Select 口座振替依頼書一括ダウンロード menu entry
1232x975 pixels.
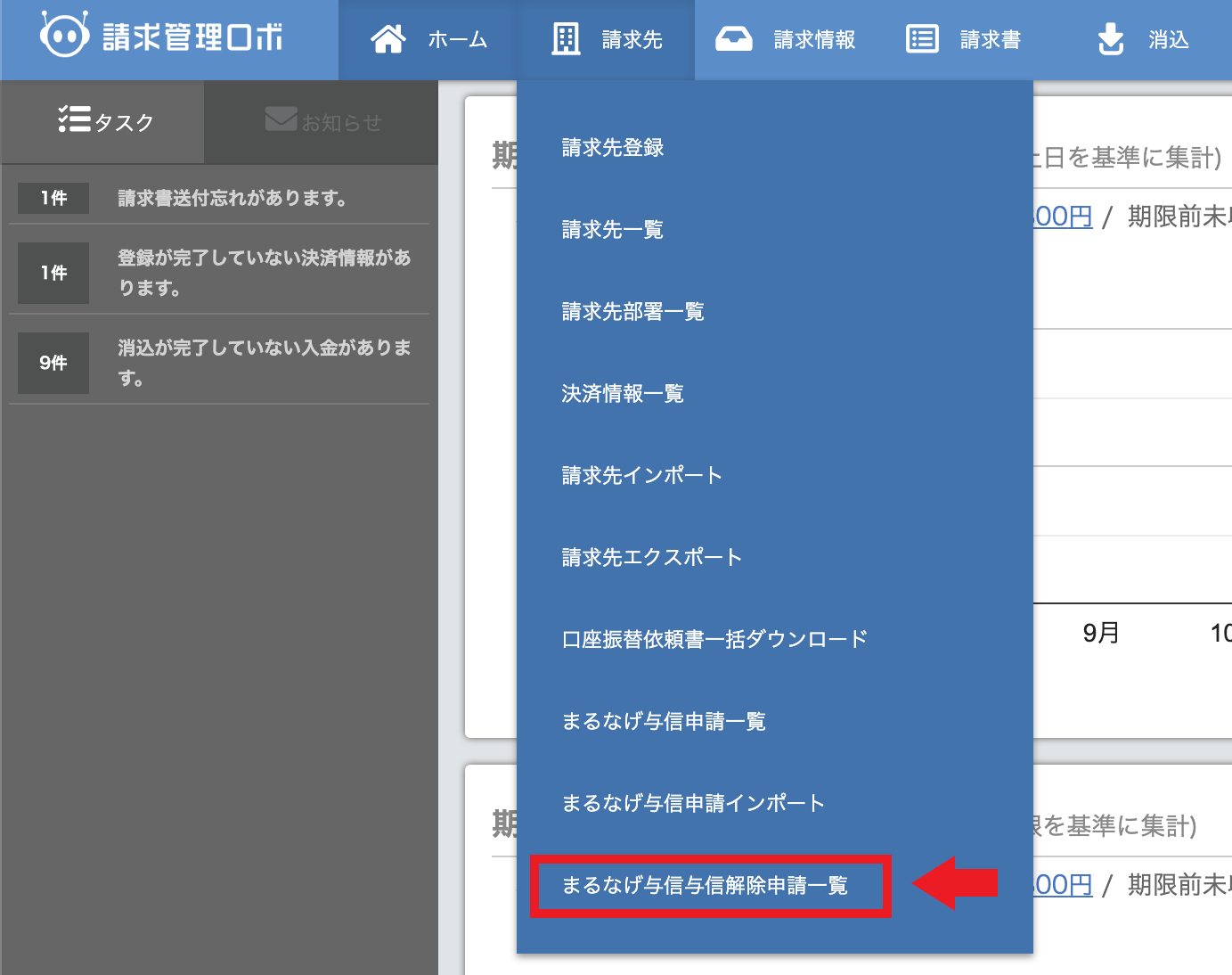pyautogui.click(x=715, y=640)
